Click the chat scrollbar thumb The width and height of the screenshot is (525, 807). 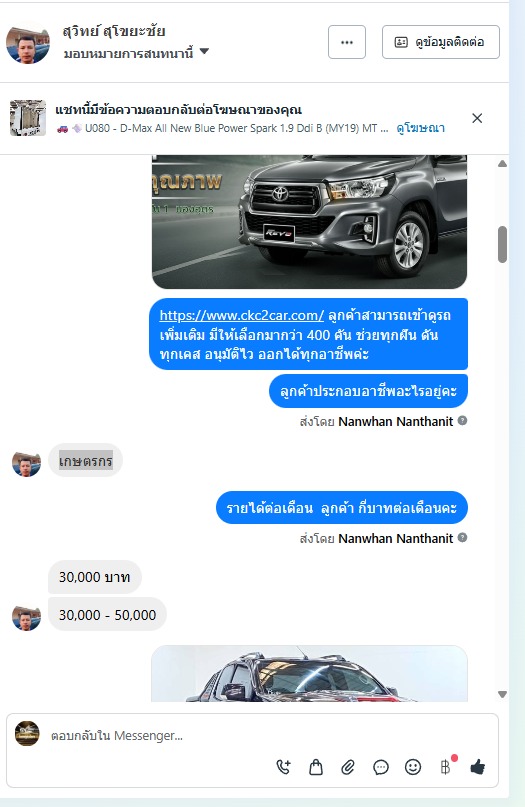502,244
